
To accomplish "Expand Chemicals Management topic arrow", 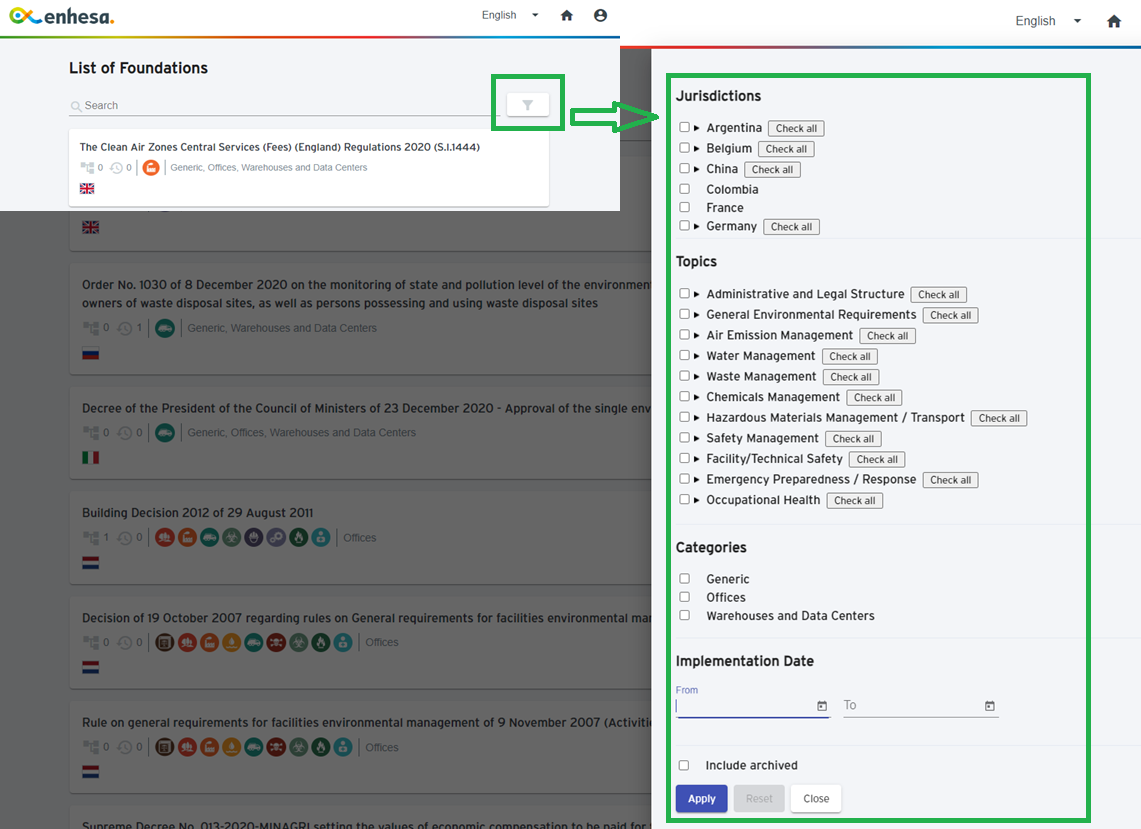I will pos(696,397).
